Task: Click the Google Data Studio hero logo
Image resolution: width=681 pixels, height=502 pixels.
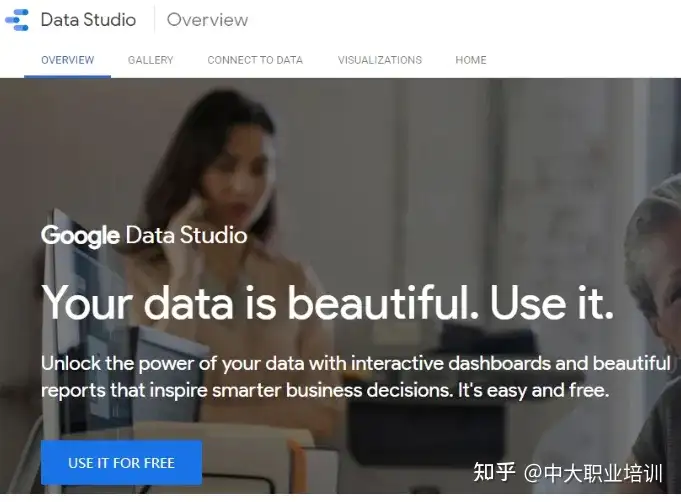Action: point(144,236)
